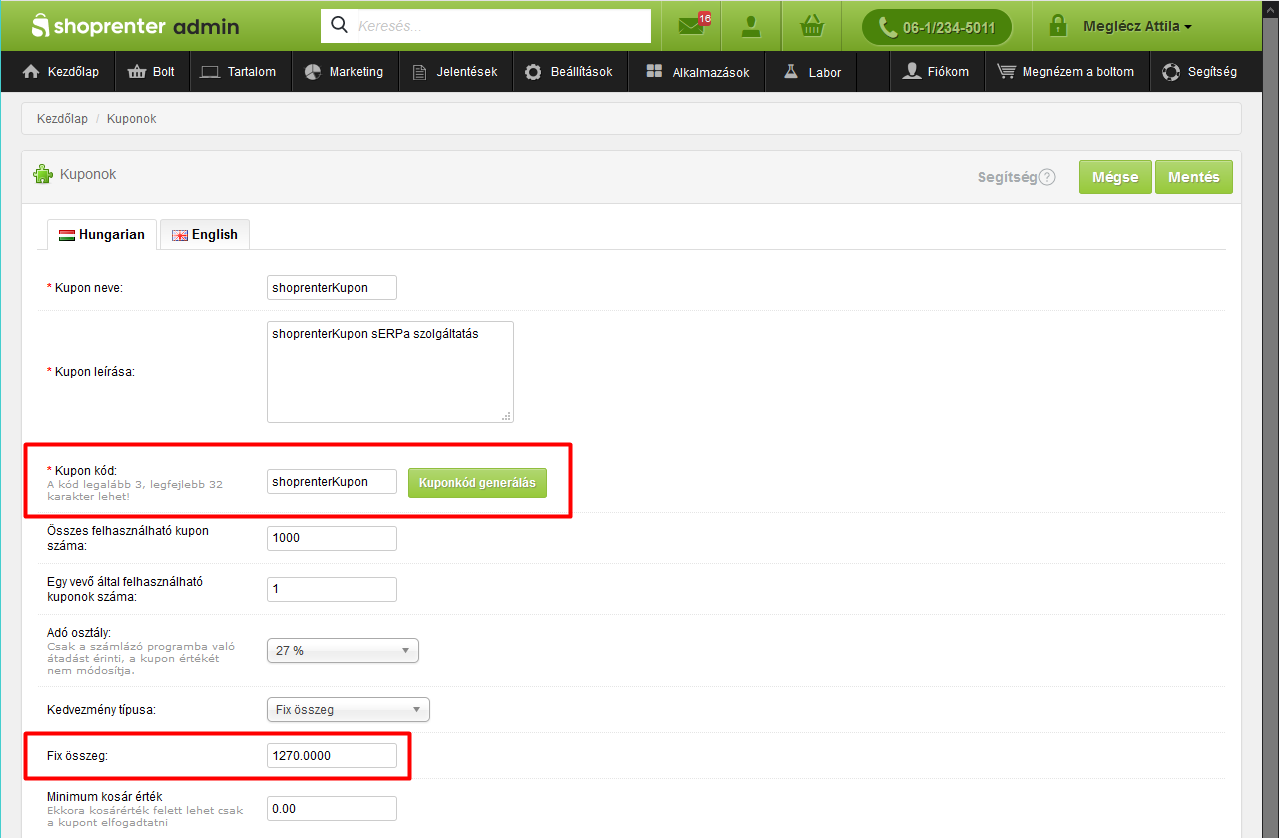Image resolution: width=1279 pixels, height=838 pixels.
Task: Open the Adó osztály 27 % dropdown
Action: click(343, 650)
